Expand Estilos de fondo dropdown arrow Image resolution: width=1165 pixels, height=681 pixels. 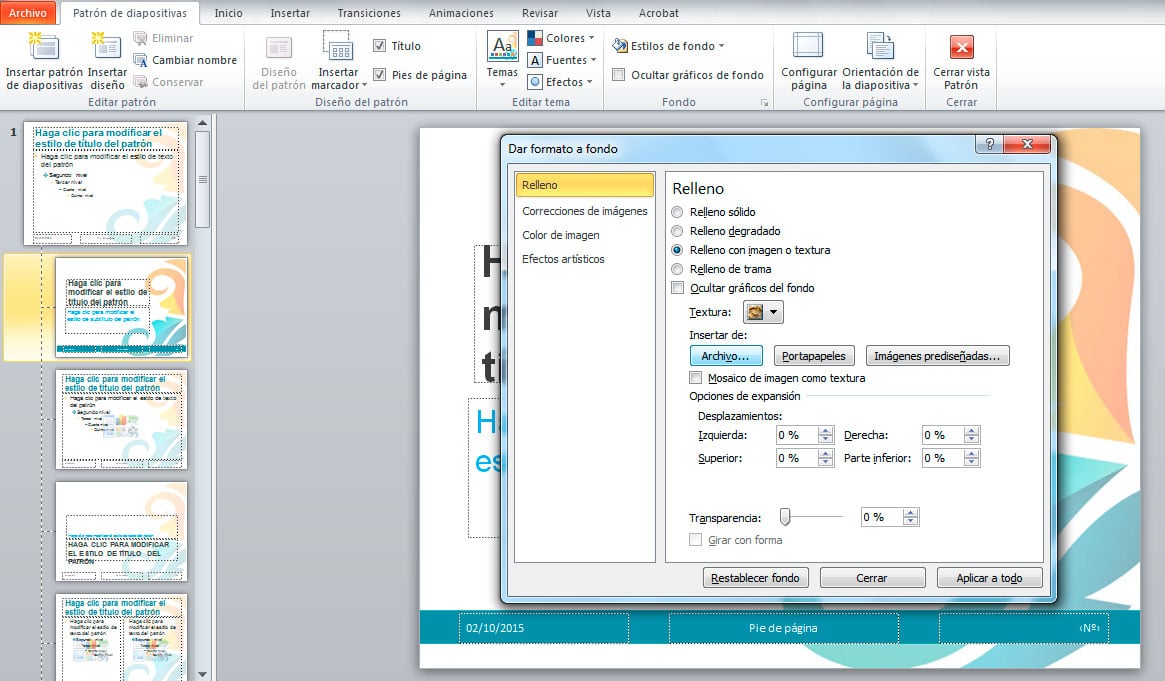tap(721, 46)
